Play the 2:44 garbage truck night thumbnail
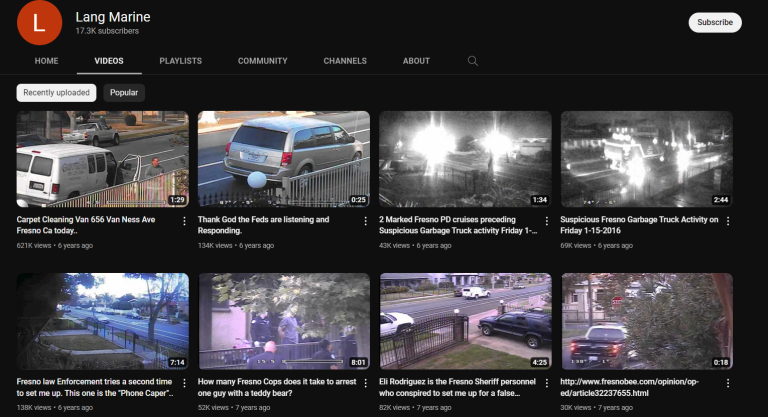This screenshot has width=768, height=417. tap(647, 159)
